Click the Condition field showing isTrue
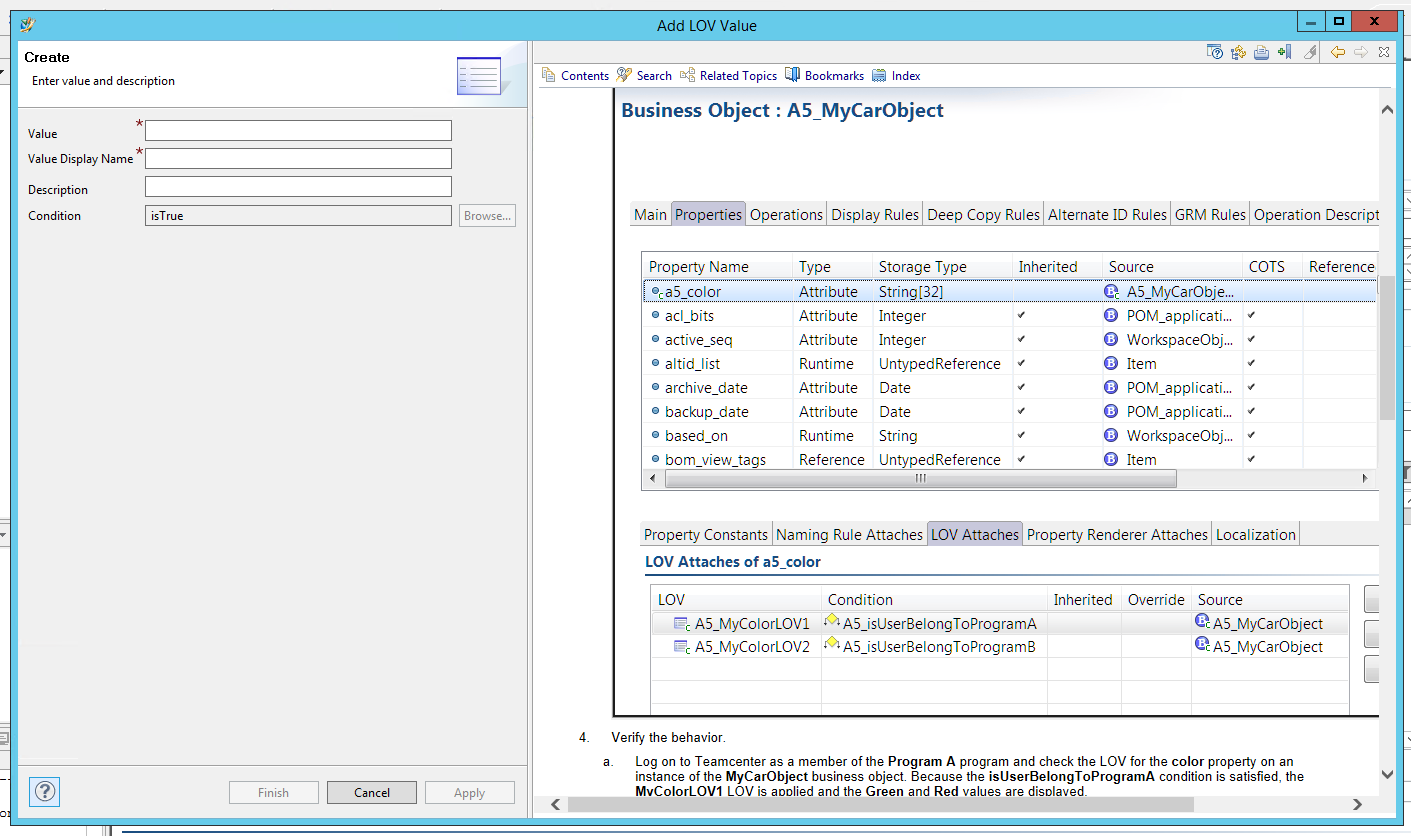 point(298,215)
